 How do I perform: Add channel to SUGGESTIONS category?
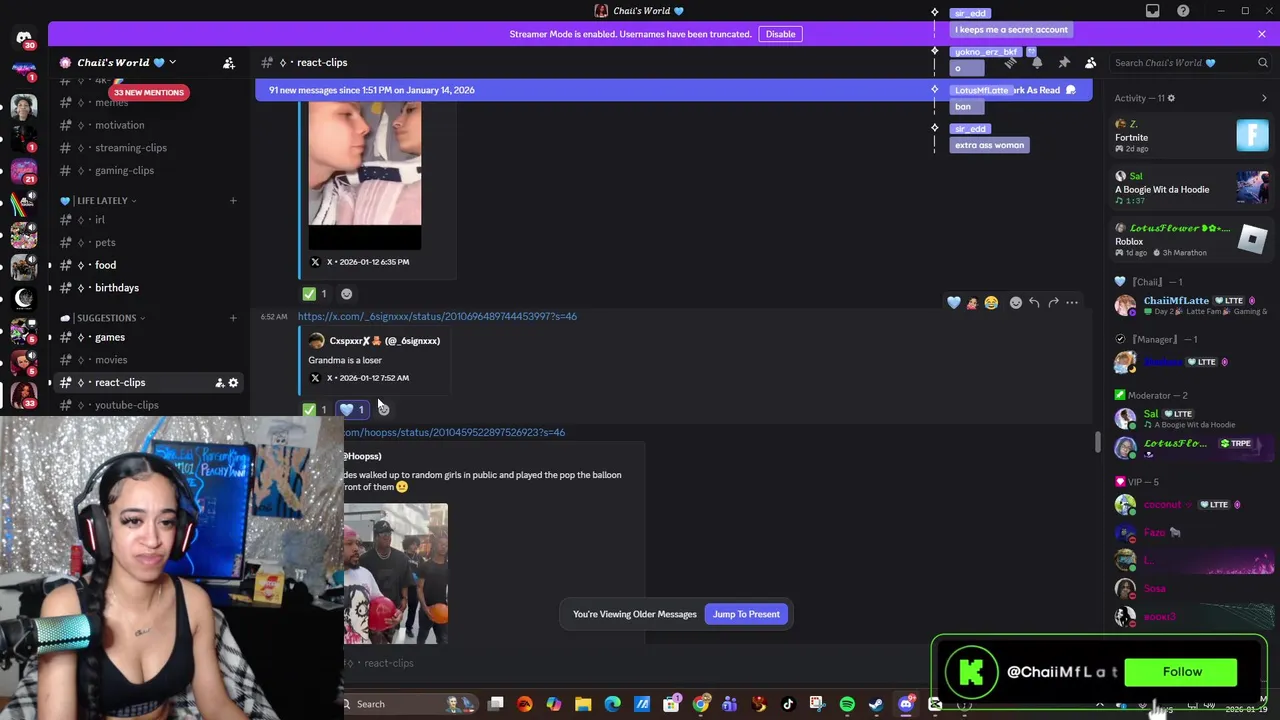233,318
